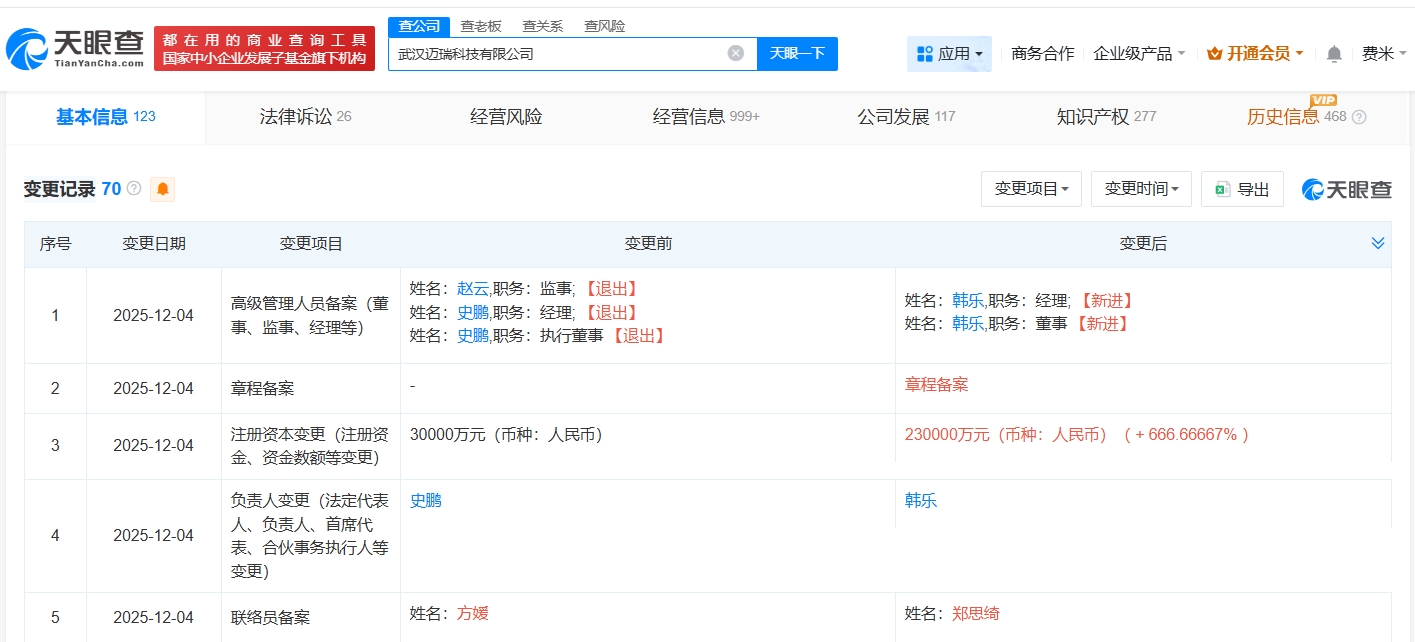Screen dimensions: 1415x642
Task: Click the 商务合作 link
Action: coord(1042,54)
